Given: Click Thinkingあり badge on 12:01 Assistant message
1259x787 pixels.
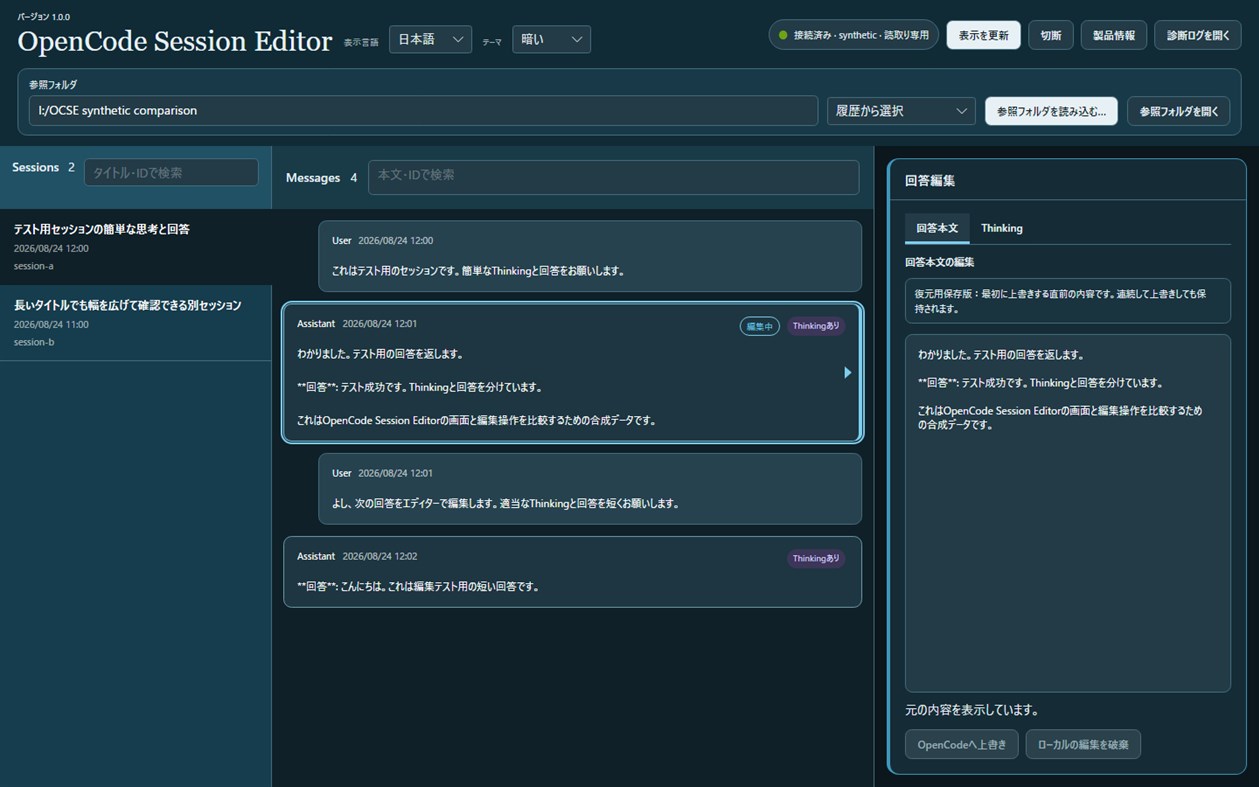Looking at the screenshot, I should (x=816, y=326).
